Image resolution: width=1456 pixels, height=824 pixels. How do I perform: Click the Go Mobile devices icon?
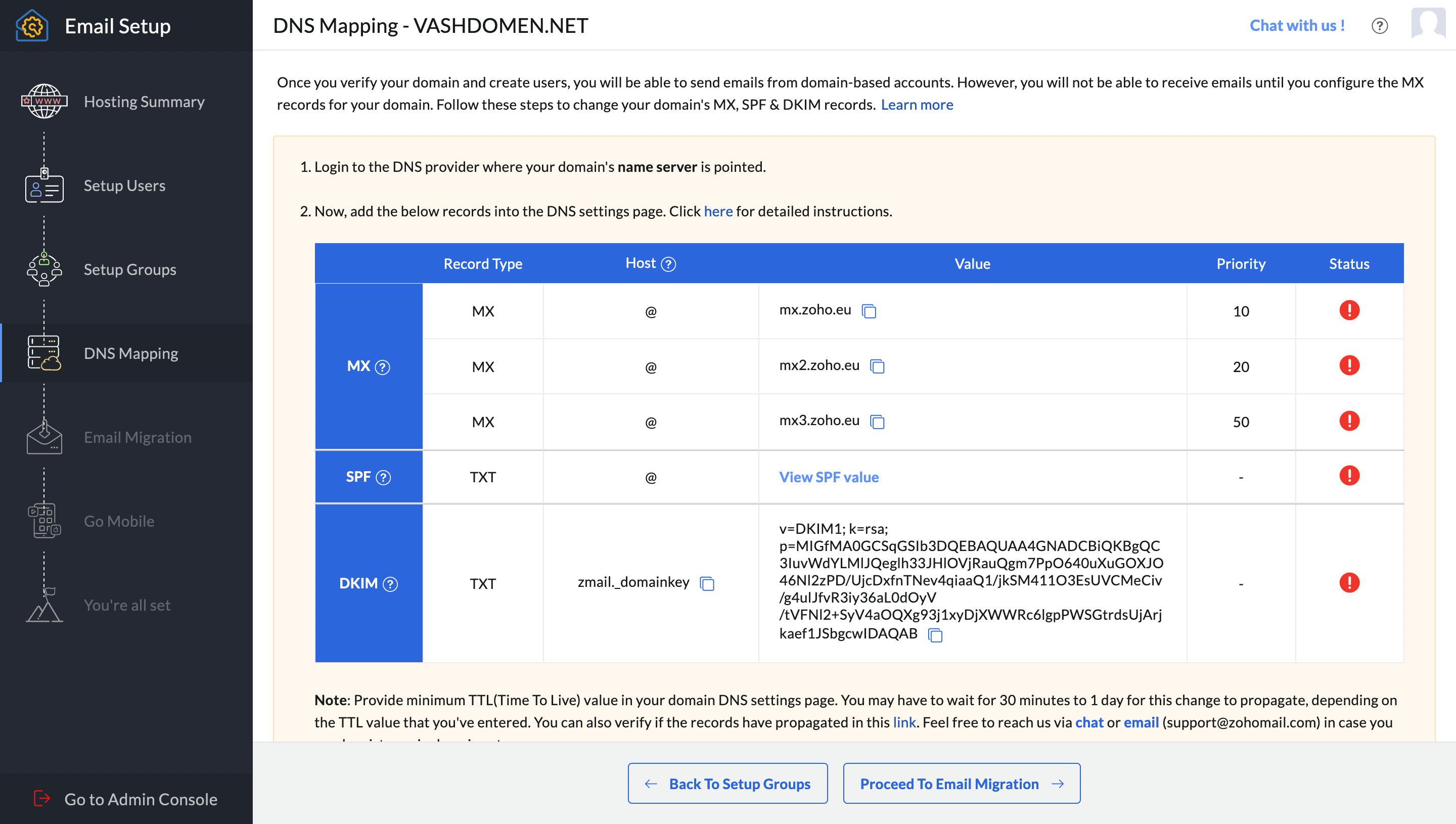coord(44,521)
